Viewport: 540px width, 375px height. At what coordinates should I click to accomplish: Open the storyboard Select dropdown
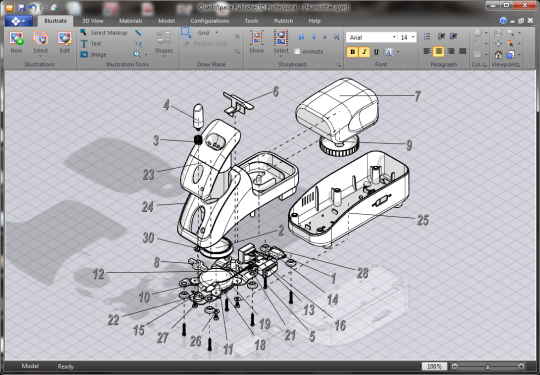pyautogui.click(x=281, y=56)
